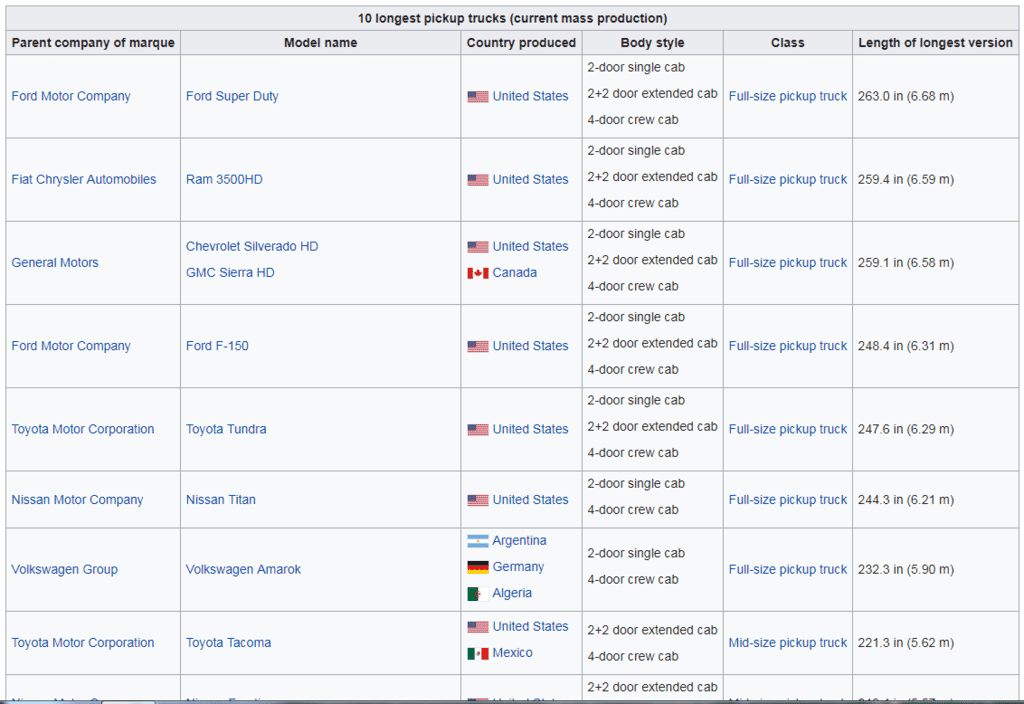The height and width of the screenshot is (704, 1024).
Task: Click the Nissan Motor Company link
Action: [77, 499]
